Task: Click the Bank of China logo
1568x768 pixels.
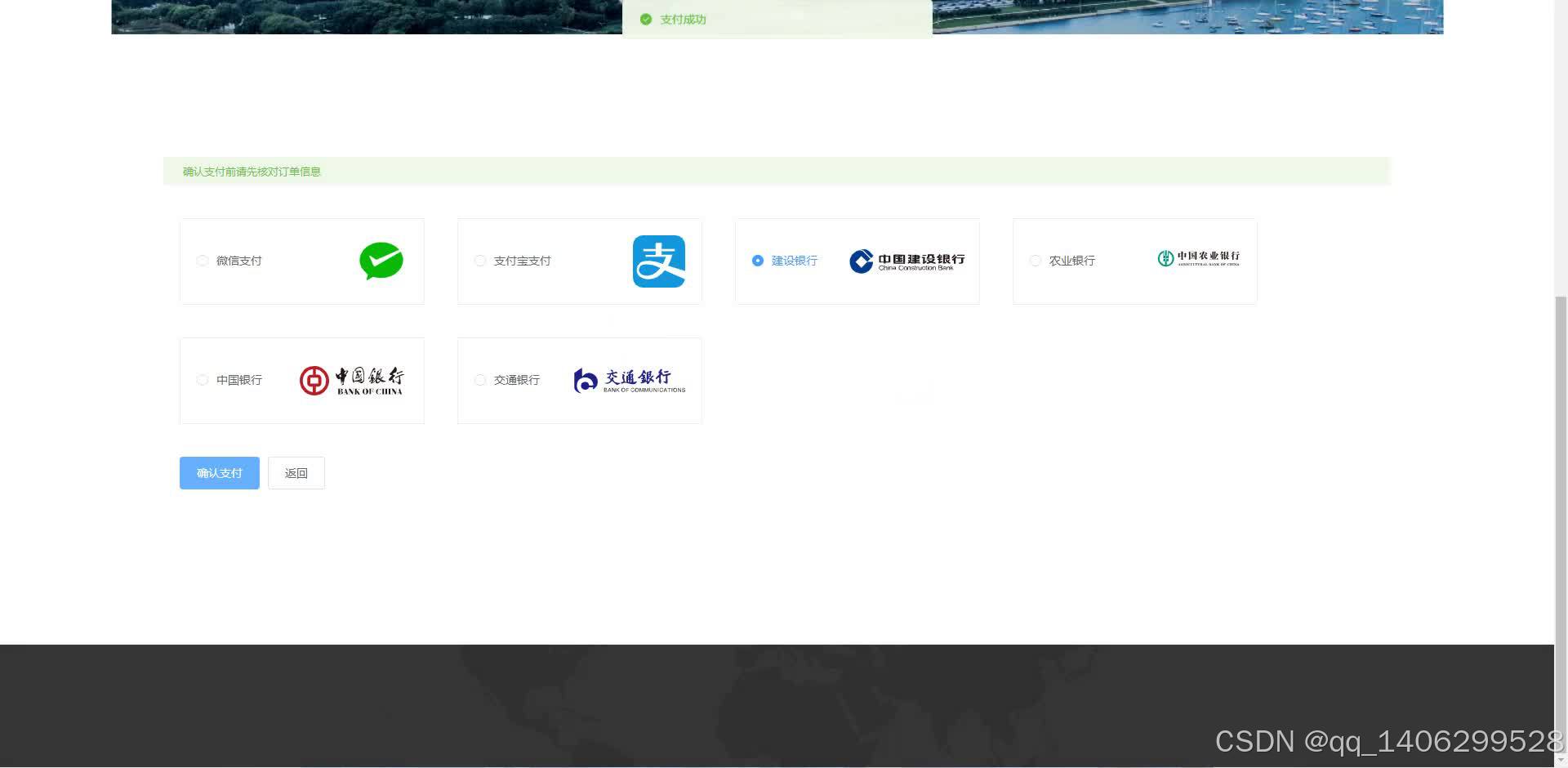Action: (x=351, y=381)
